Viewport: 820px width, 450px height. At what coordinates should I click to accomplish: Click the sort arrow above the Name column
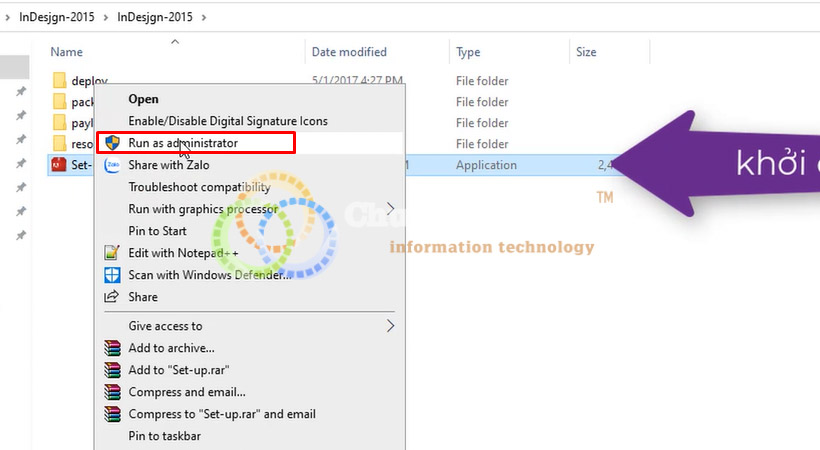[175, 41]
